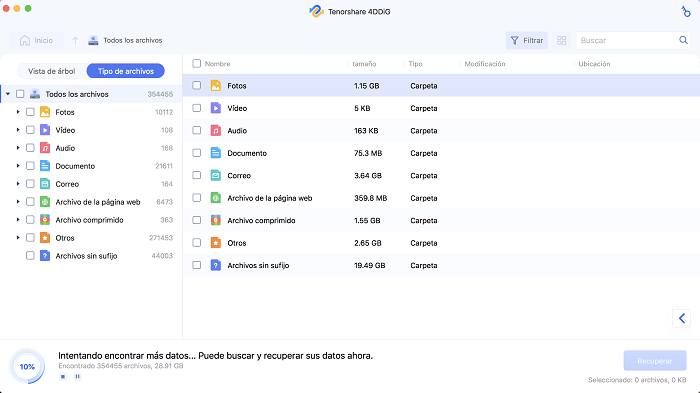Check Archivo comprimido list row checkbox
Screen dimensions: 700x393
tap(196, 220)
